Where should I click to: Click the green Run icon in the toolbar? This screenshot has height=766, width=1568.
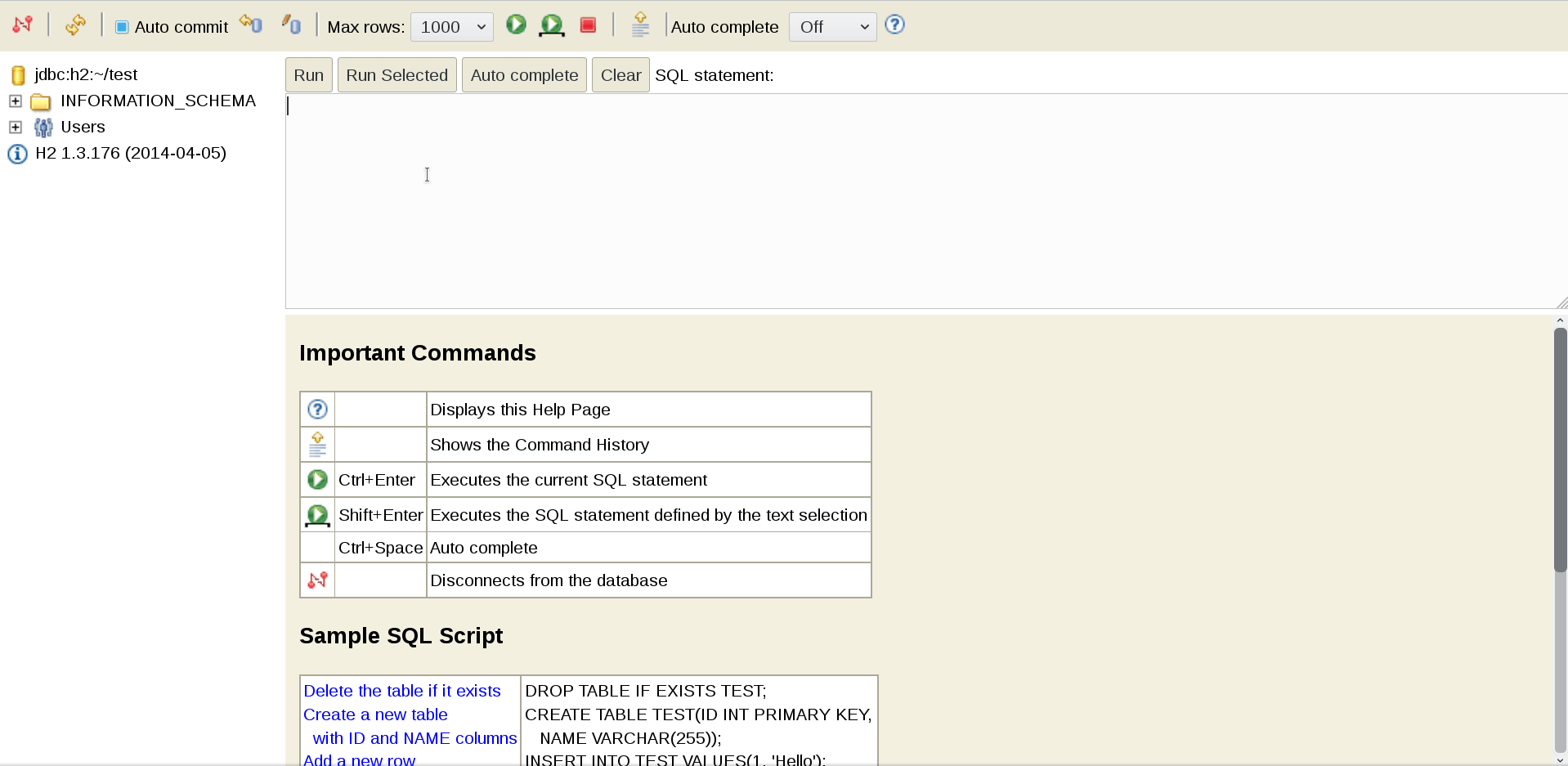tap(516, 25)
